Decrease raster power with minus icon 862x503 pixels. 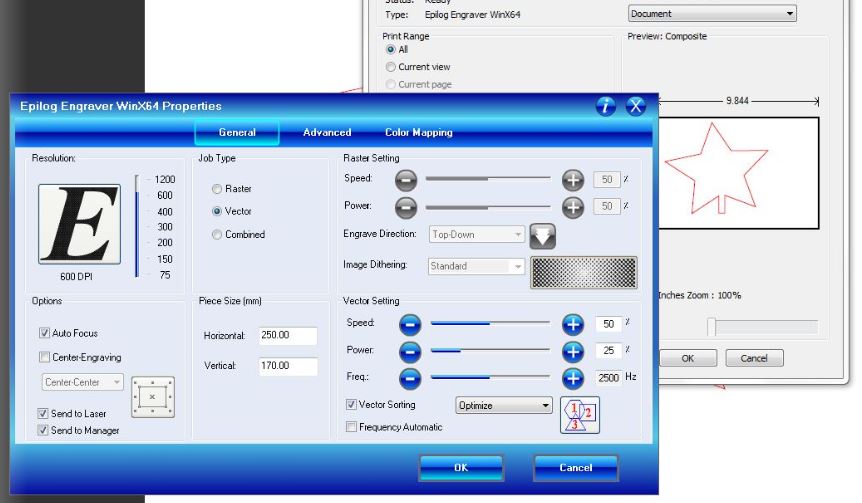point(406,207)
